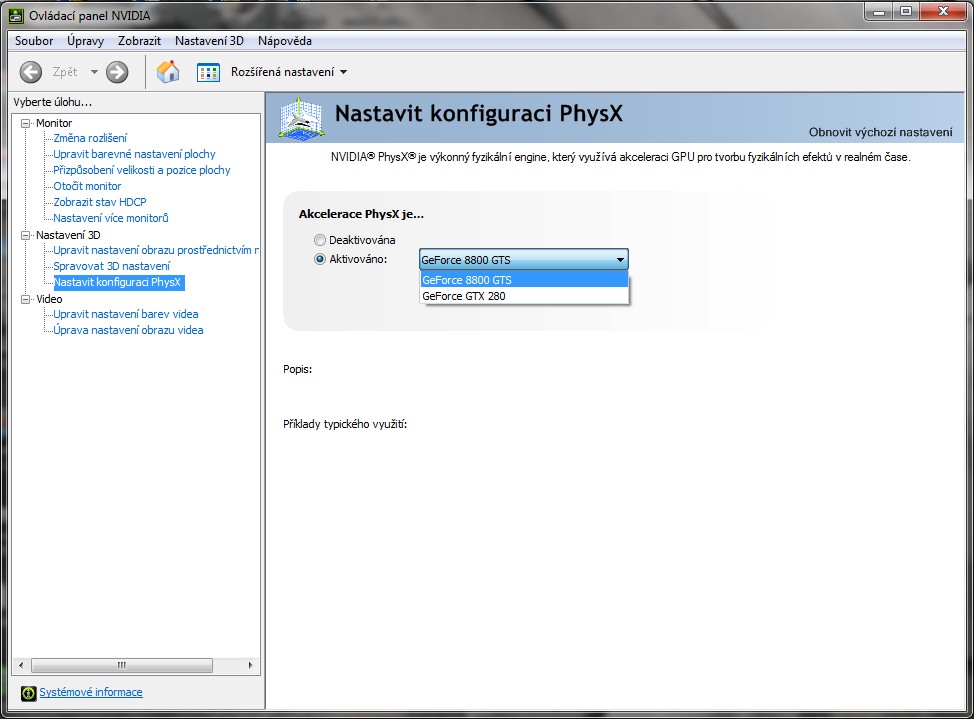Click the Systémové informace icon
Image resolution: width=974 pixels, height=719 pixels.
click(28, 693)
